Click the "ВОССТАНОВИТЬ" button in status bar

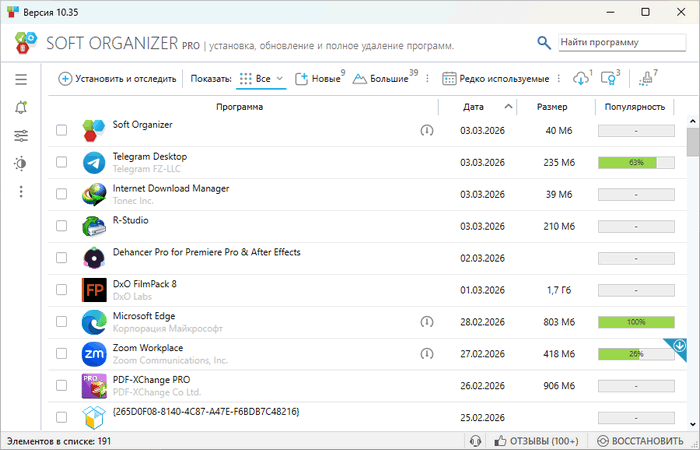coord(640,441)
